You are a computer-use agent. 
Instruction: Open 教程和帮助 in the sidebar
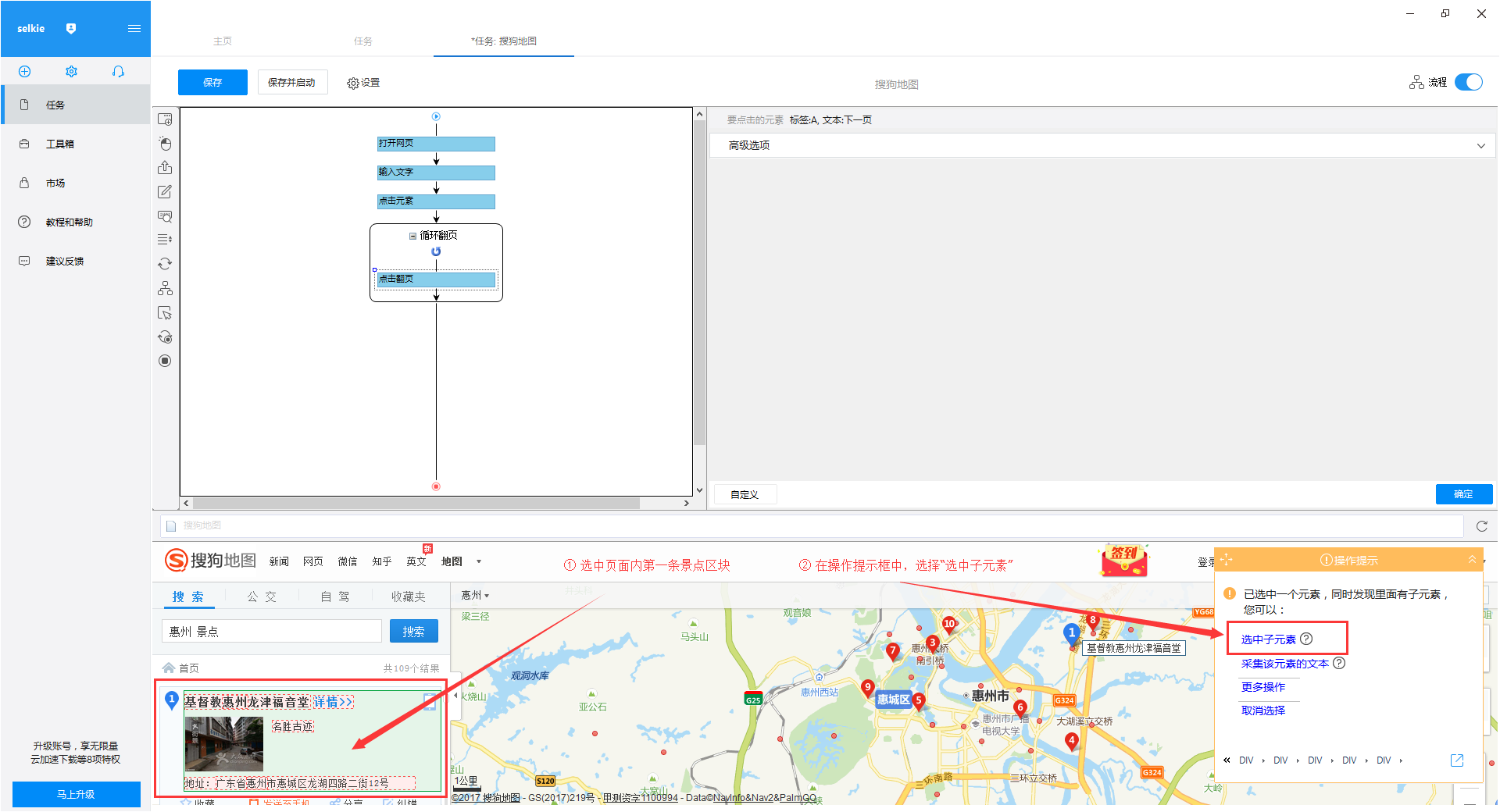(x=76, y=222)
